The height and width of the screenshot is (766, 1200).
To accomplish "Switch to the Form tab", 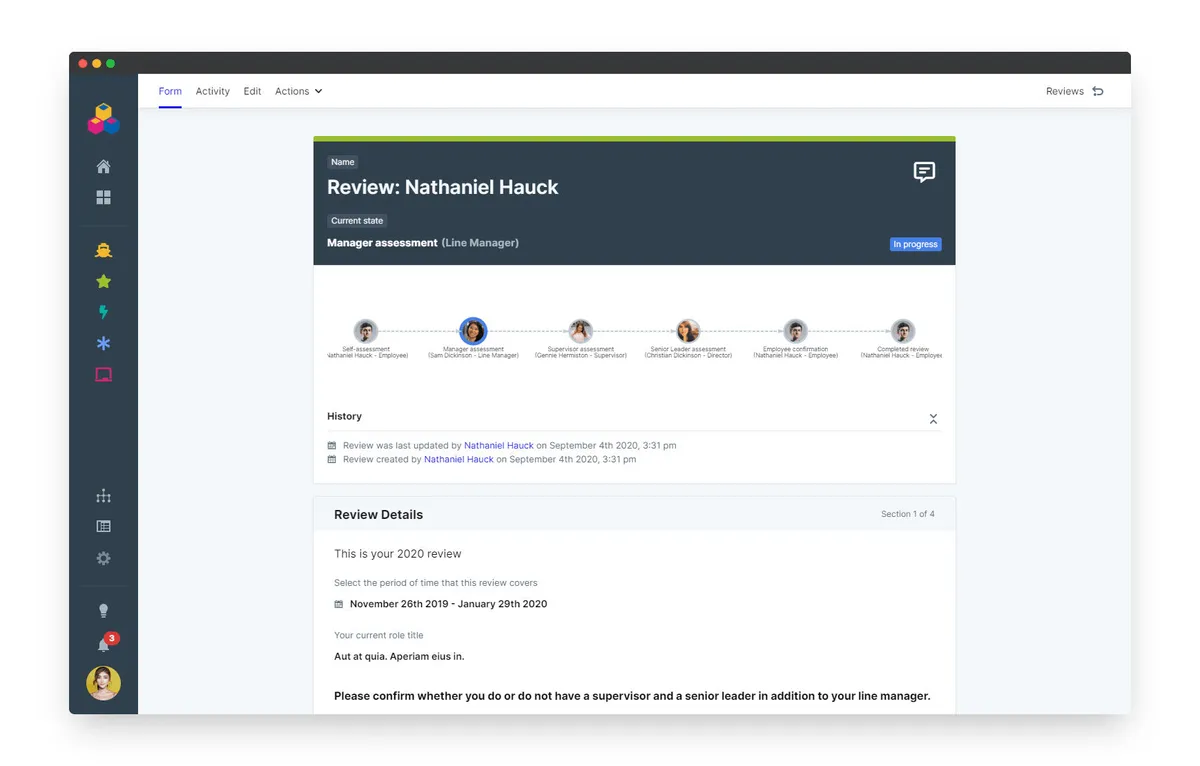I will pyautogui.click(x=170, y=91).
